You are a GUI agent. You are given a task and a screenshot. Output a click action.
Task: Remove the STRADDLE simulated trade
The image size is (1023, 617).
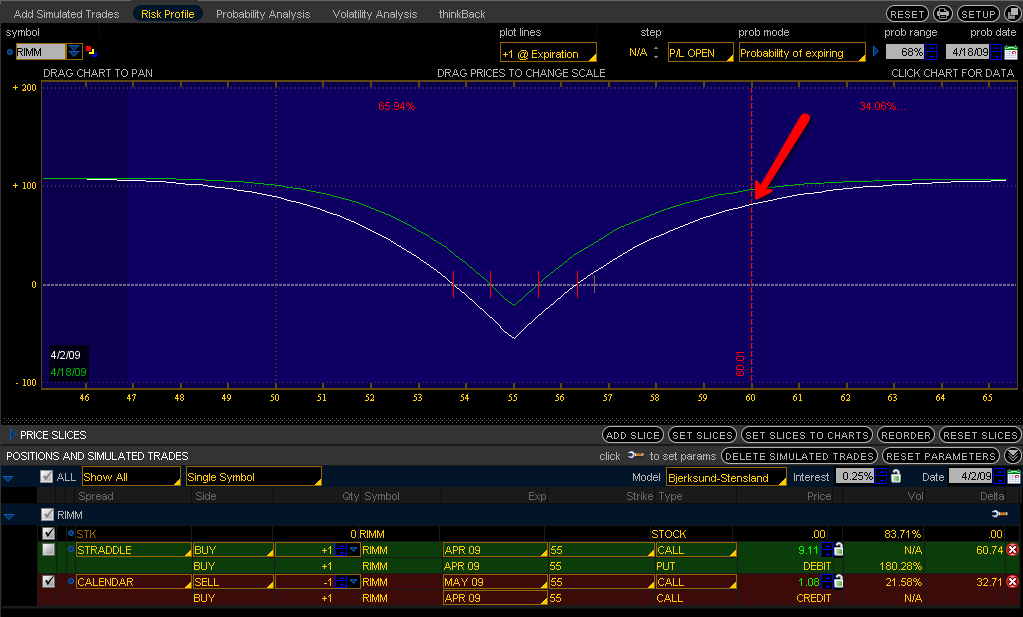1012,550
